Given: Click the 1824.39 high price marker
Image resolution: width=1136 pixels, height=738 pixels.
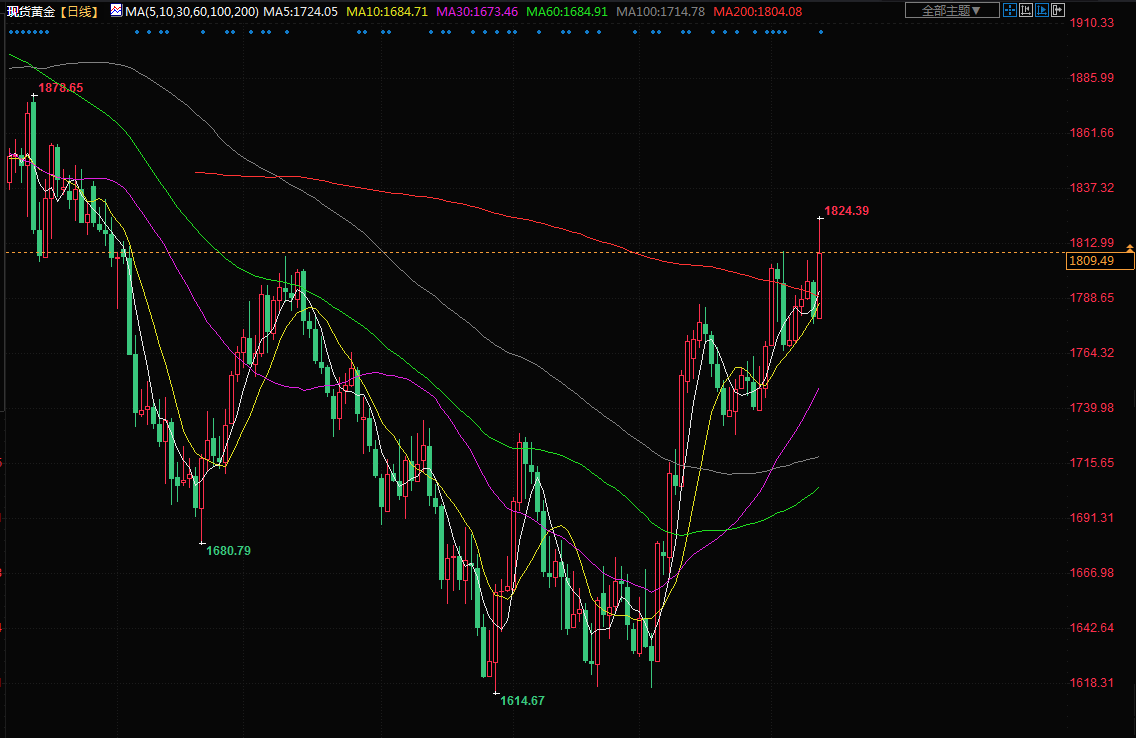Looking at the screenshot, I should (847, 211).
